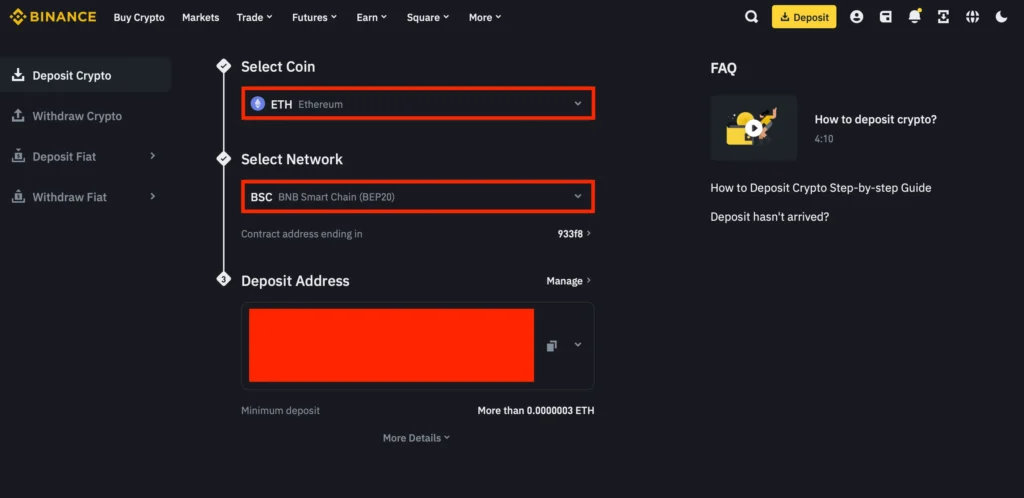Expand the Square menu
The image size is (1024, 498).
(428, 18)
